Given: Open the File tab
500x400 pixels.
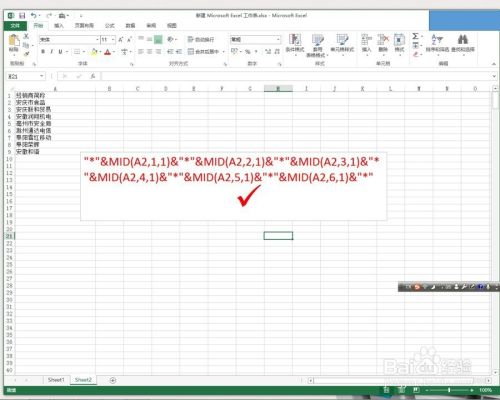Looking at the screenshot, I should pyautogui.click(x=15, y=26).
